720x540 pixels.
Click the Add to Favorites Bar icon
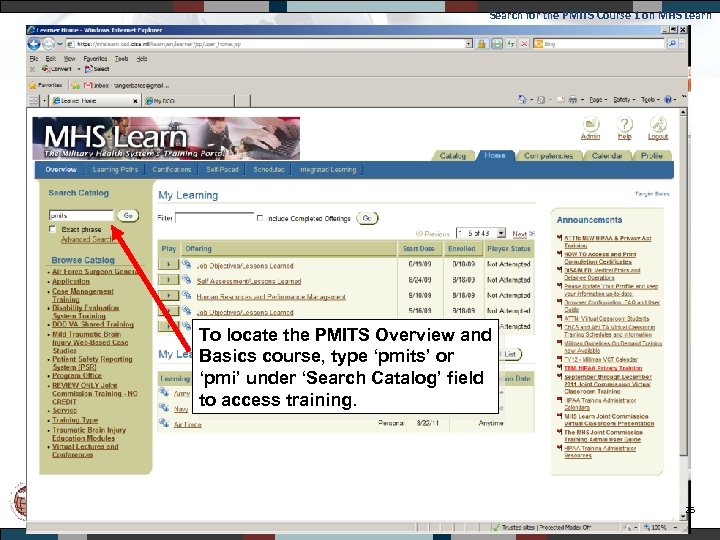pyautogui.click(x=76, y=85)
